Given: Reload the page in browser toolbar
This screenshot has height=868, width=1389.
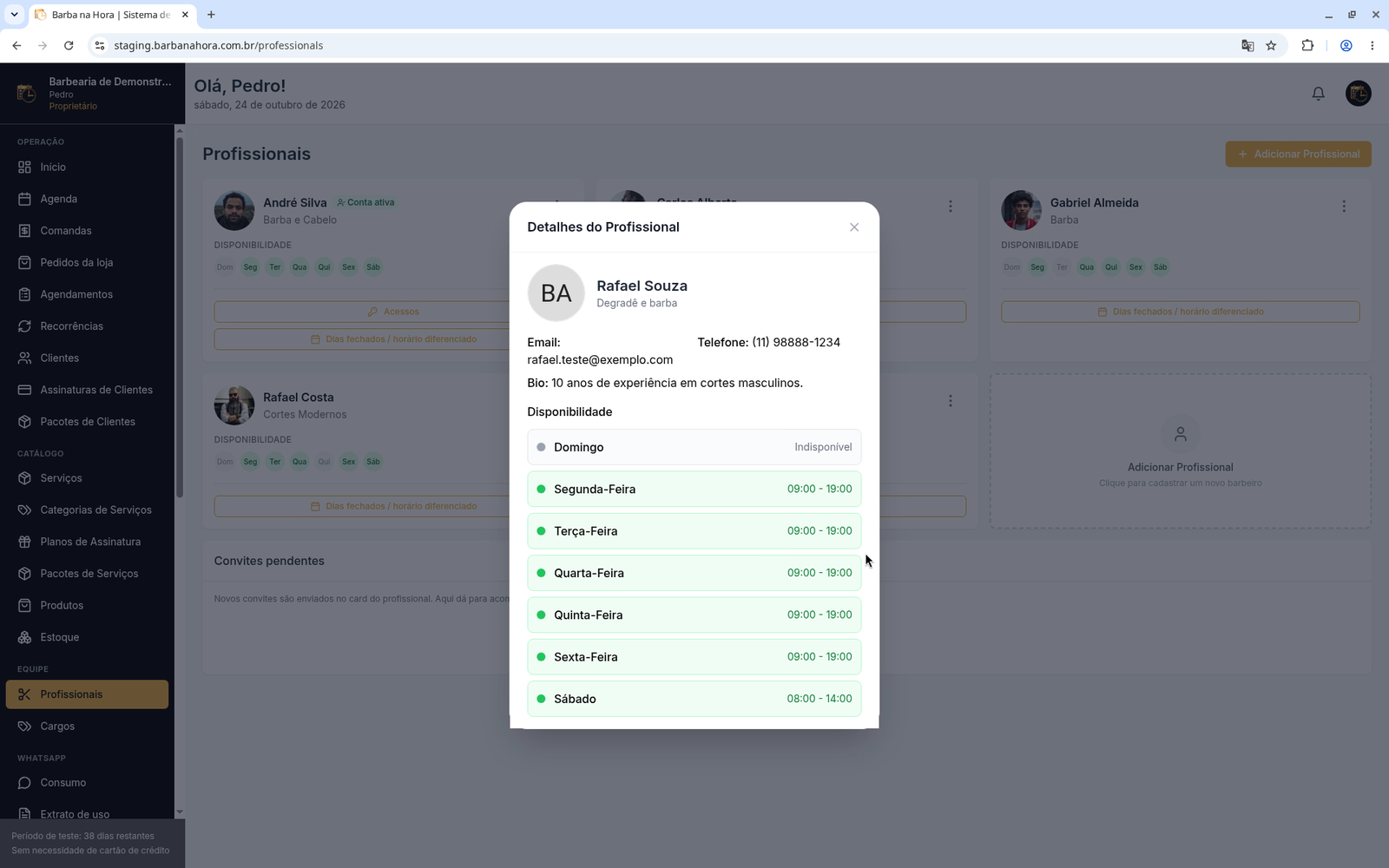Looking at the screenshot, I should pos(69,45).
